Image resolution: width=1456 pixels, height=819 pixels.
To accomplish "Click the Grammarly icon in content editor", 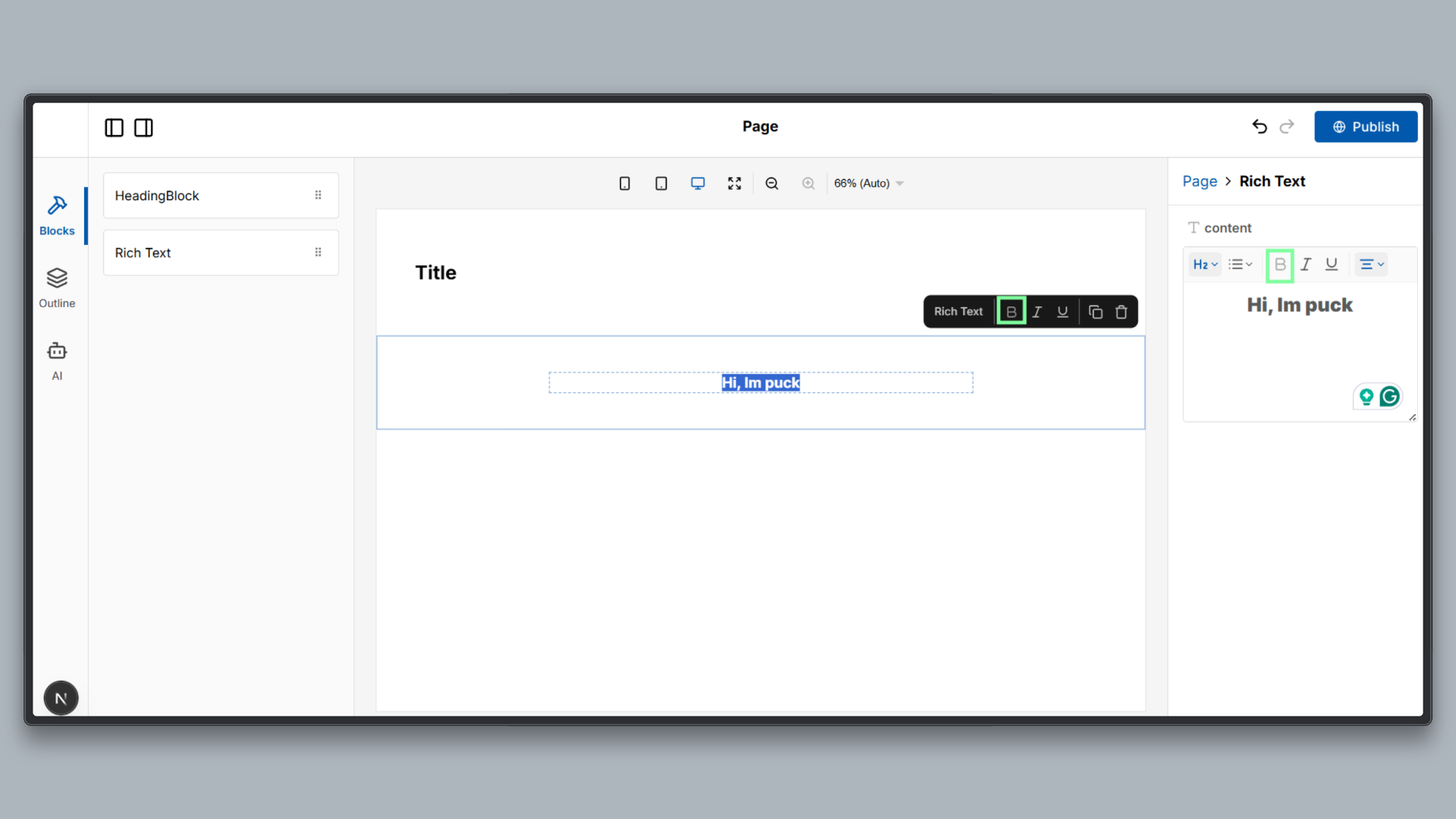I will (1390, 396).
